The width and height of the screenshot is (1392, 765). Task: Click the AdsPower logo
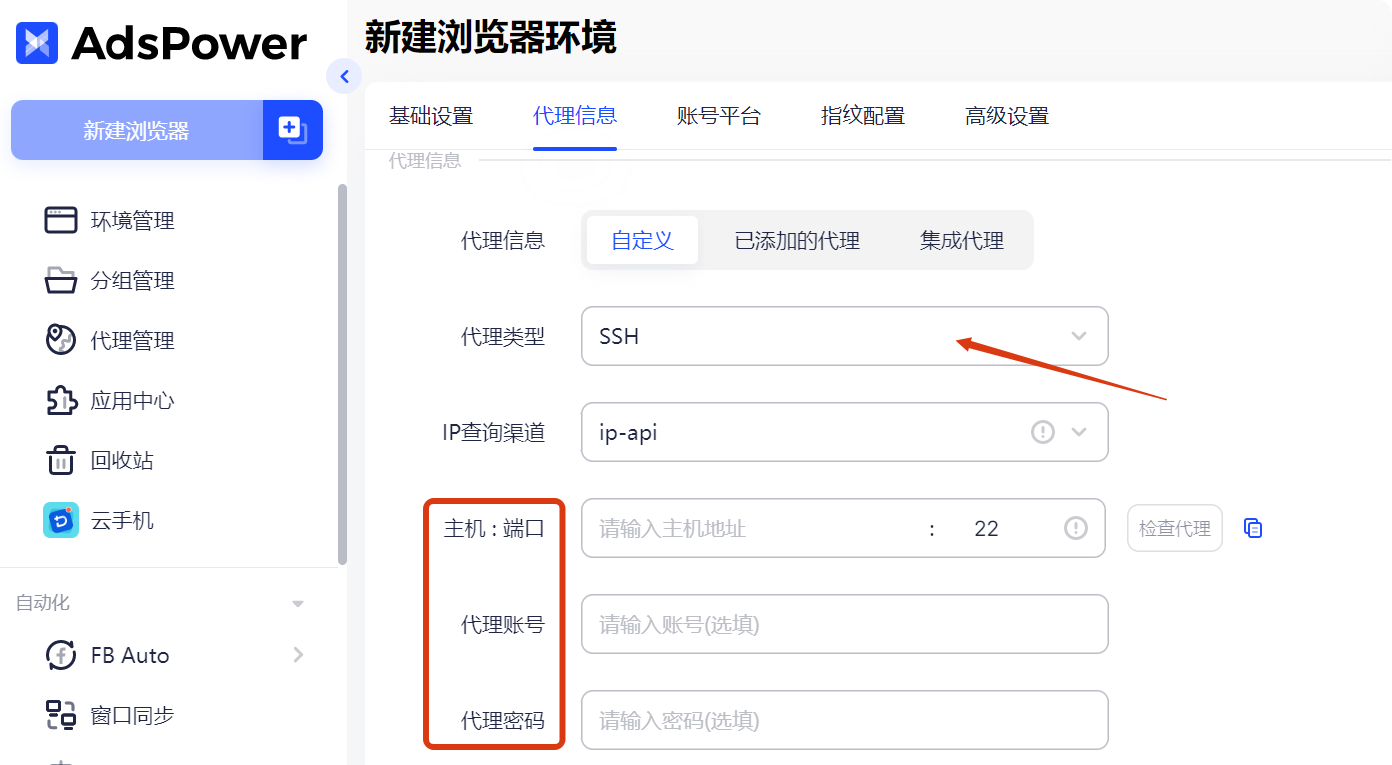160,43
